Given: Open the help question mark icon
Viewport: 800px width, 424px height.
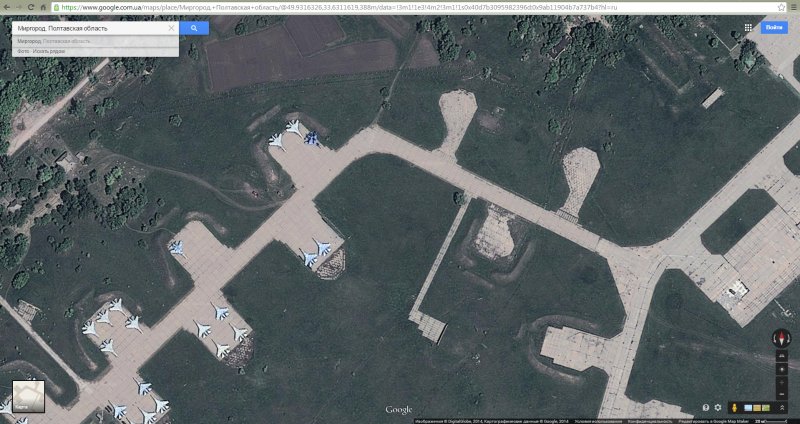Looking at the screenshot, I should 705,408.
